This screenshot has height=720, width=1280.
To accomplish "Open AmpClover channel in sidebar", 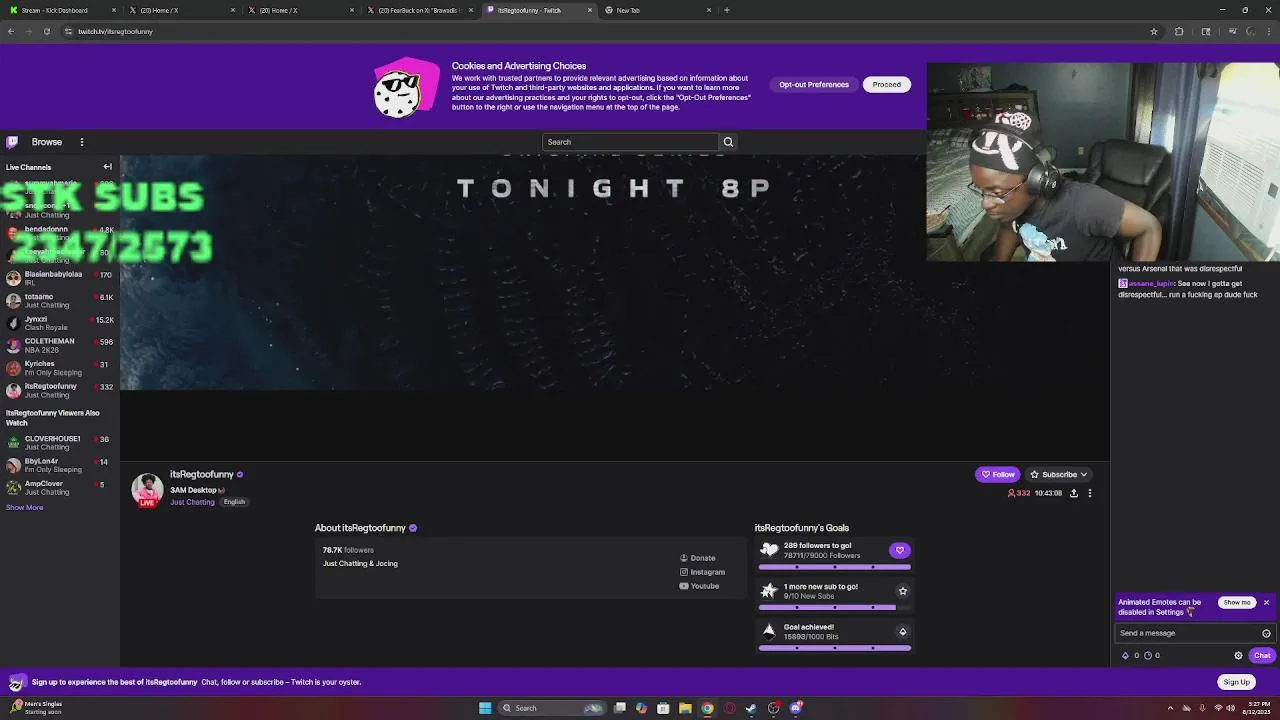I will point(60,488).
